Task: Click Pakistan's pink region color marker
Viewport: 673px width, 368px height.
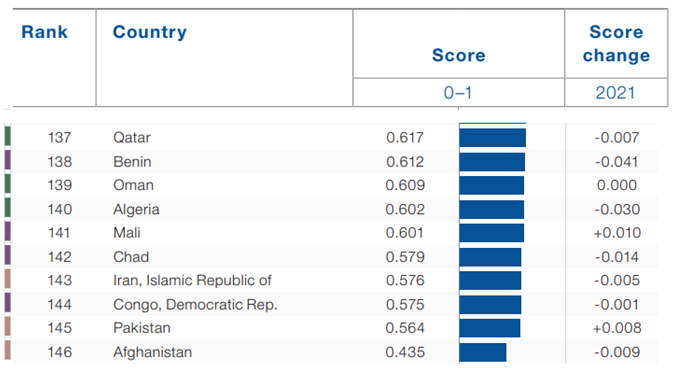Action: click(8, 328)
